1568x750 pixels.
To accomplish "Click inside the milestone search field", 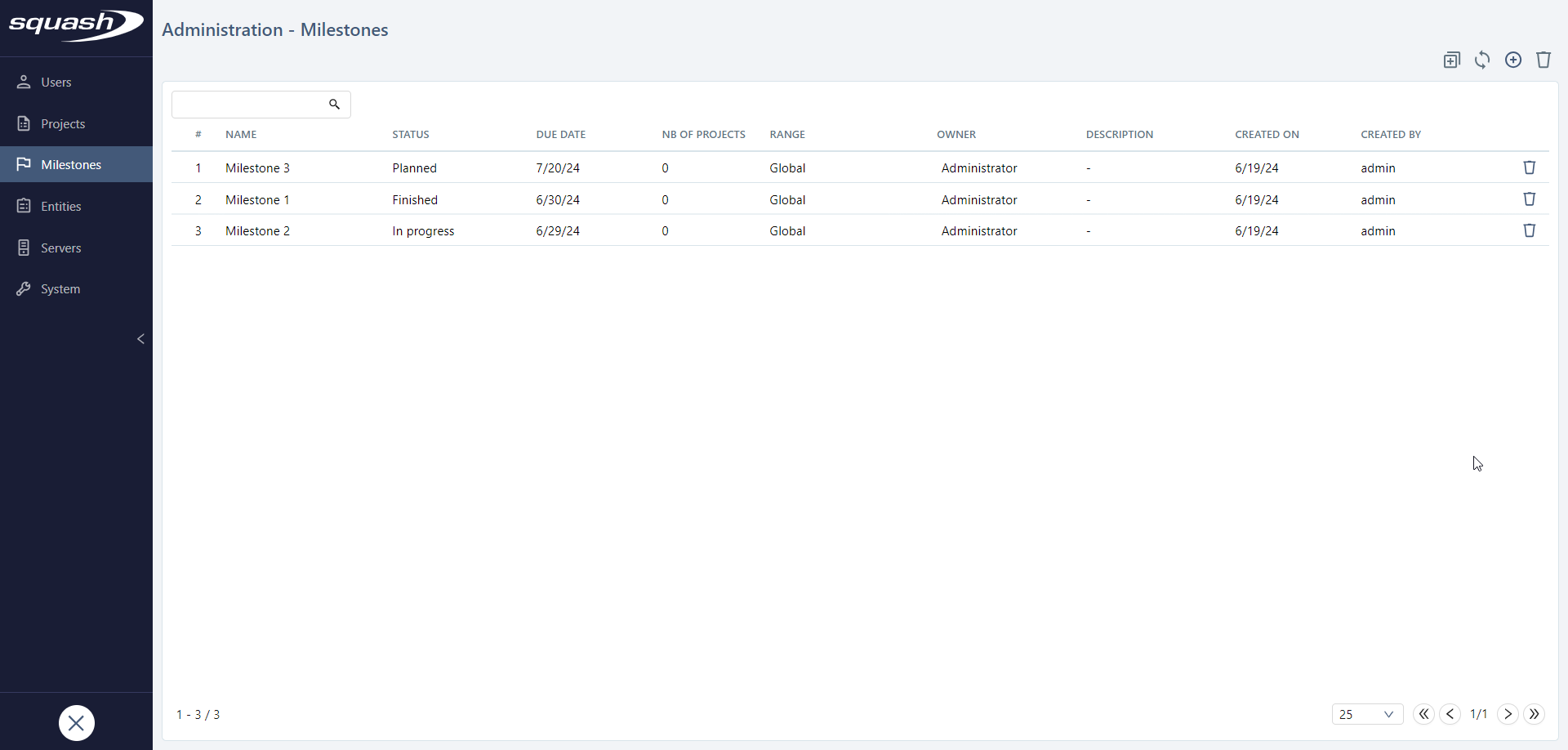I will [x=249, y=104].
